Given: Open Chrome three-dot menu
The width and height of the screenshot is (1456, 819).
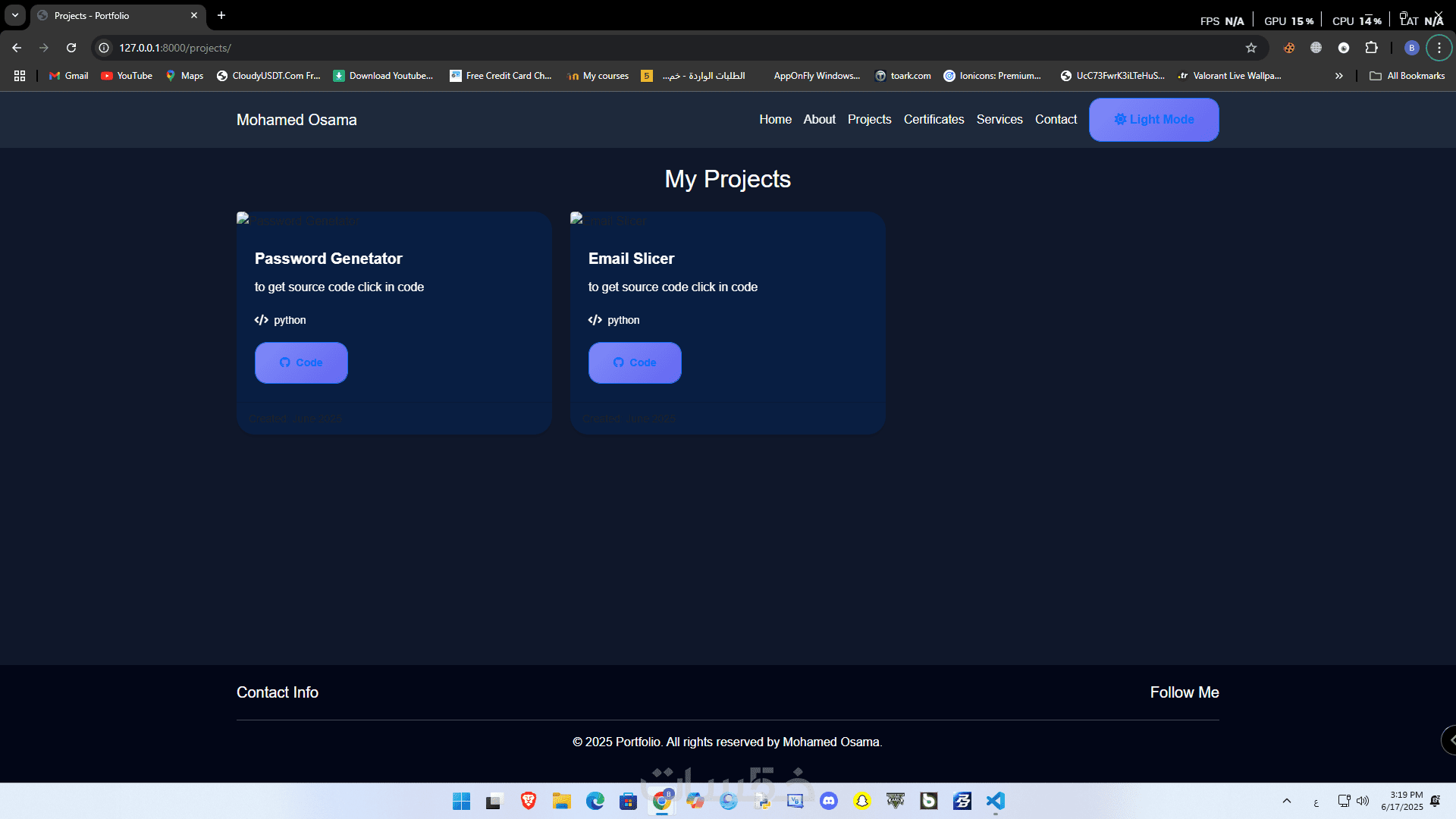Looking at the screenshot, I should click(1439, 48).
